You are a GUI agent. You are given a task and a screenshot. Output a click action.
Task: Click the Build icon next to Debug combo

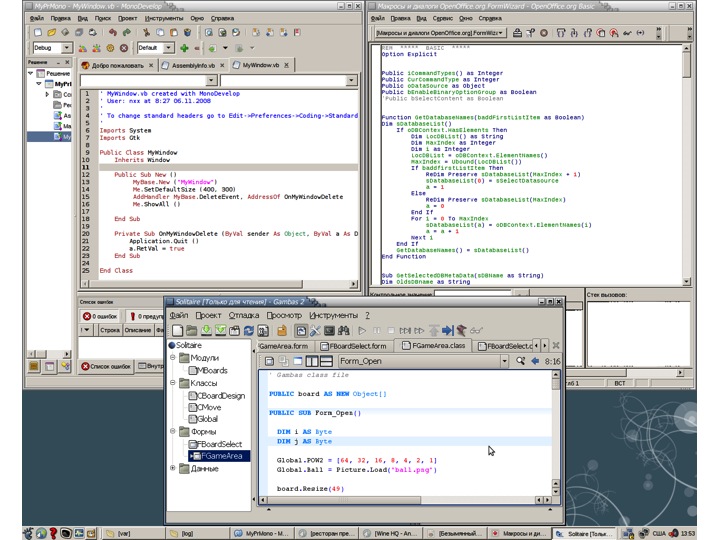[83, 48]
